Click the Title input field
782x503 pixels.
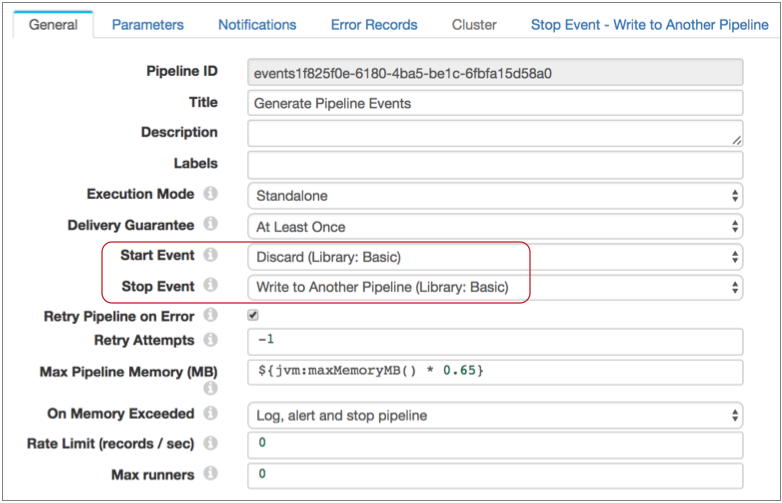click(x=494, y=103)
